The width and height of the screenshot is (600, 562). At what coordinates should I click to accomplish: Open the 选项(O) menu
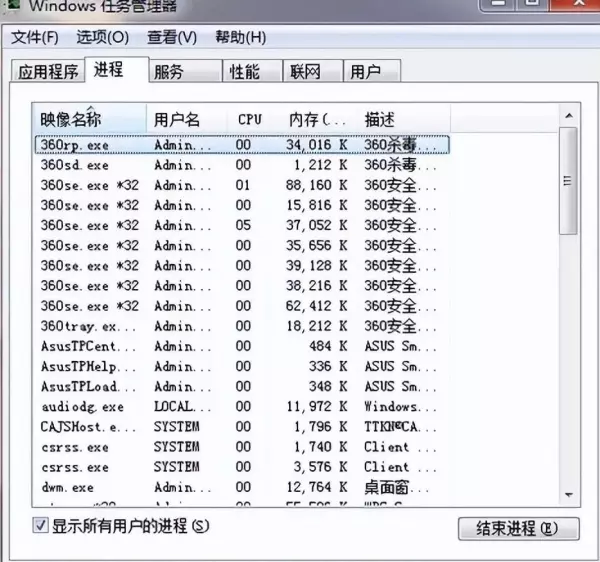coord(102,37)
